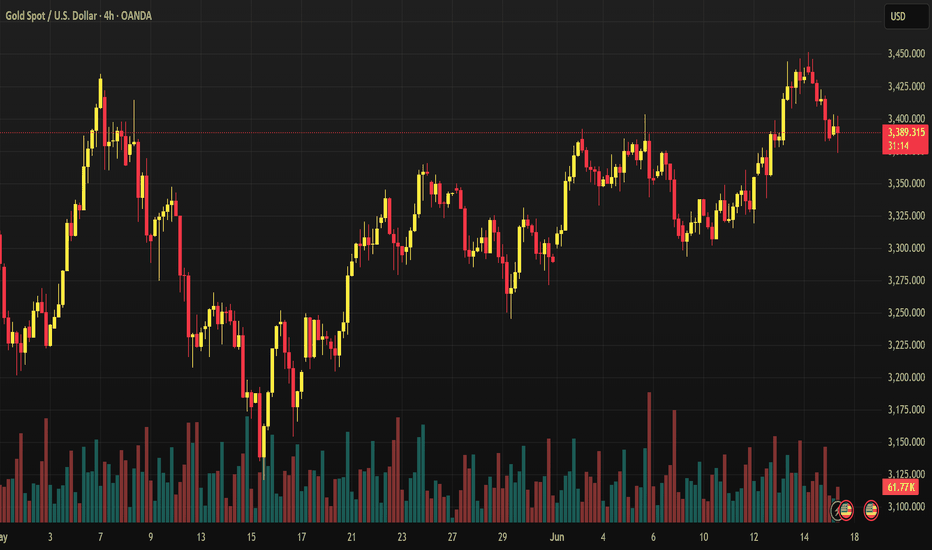
Task: Click the 3,325.000 price axis label
Action: click(x=906, y=216)
